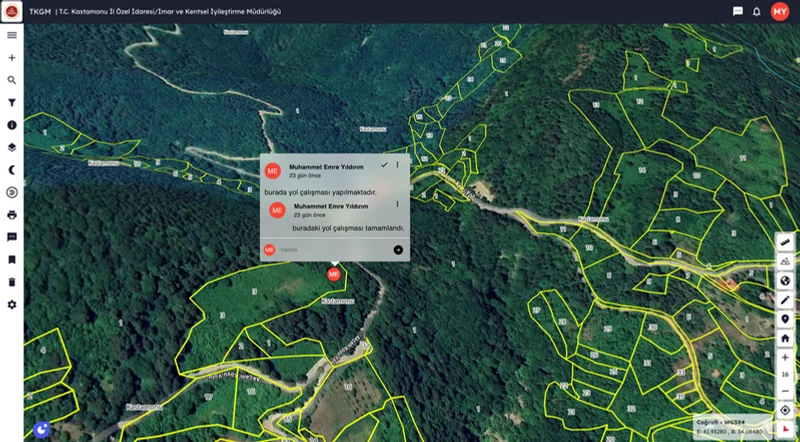This screenshot has height=442, width=800.
Task: Open the reply comment's three-dot options menu
Action: [x=397, y=204]
